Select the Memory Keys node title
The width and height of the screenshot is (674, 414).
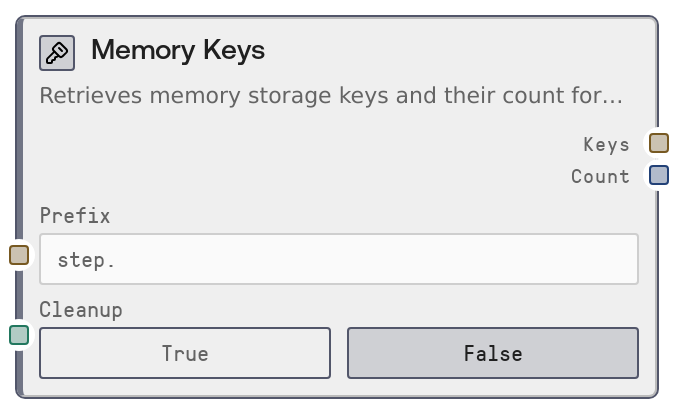tap(178, 51)
